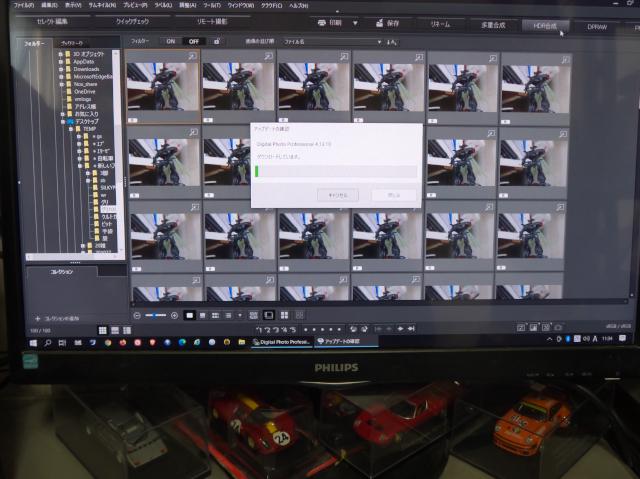Viewport: 640px width, 479px height.
Task: Select the アドレス帳 folder
Action: pyautogui.click(x=85, y=106)
